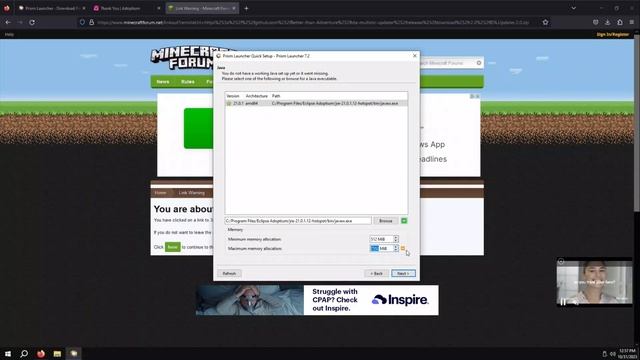Open the extensions icon in toolbar
This screenshot has height=360, width=640.
coord(620,22)
